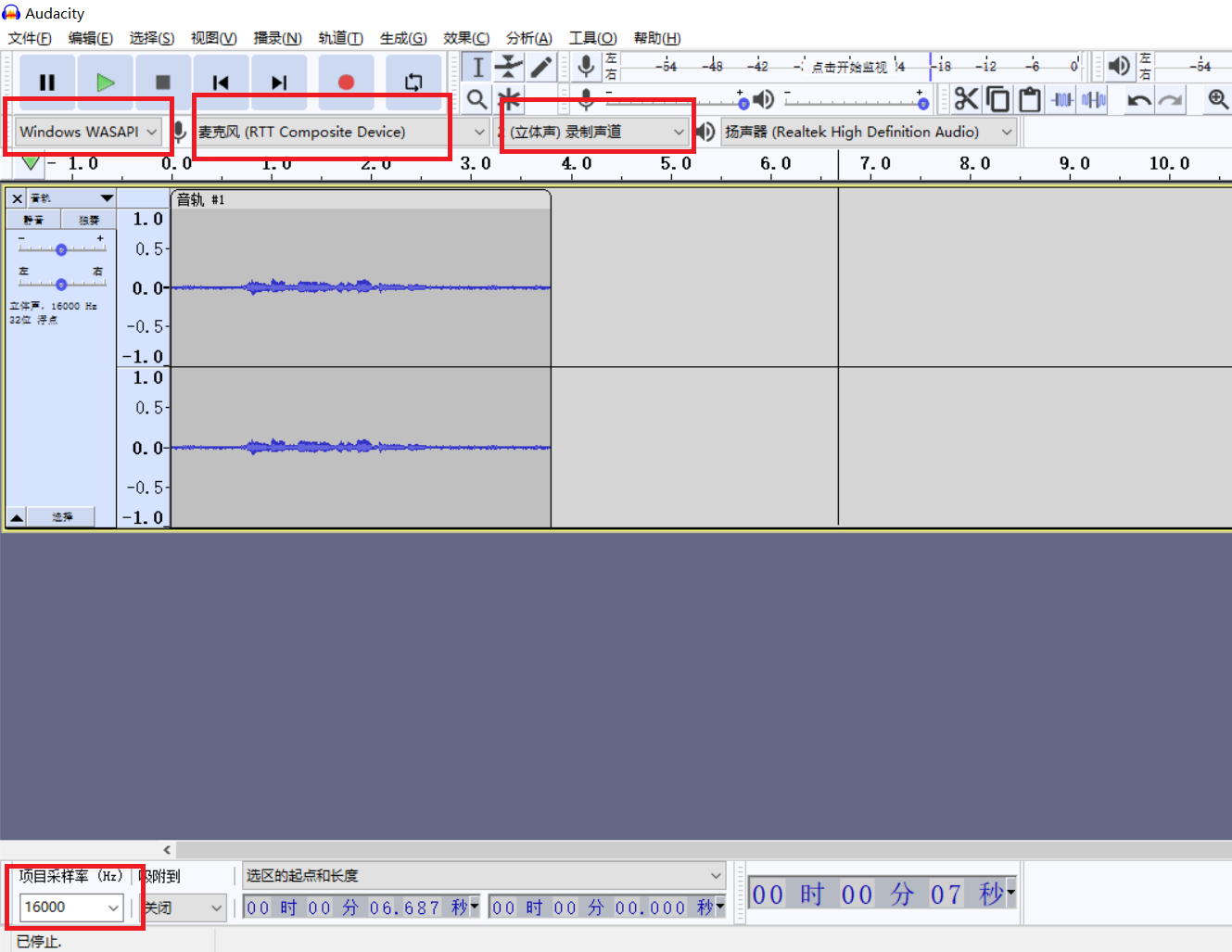1232x952 pixels.
Task: Adjust the track gain slider
Action: [61, 249]
